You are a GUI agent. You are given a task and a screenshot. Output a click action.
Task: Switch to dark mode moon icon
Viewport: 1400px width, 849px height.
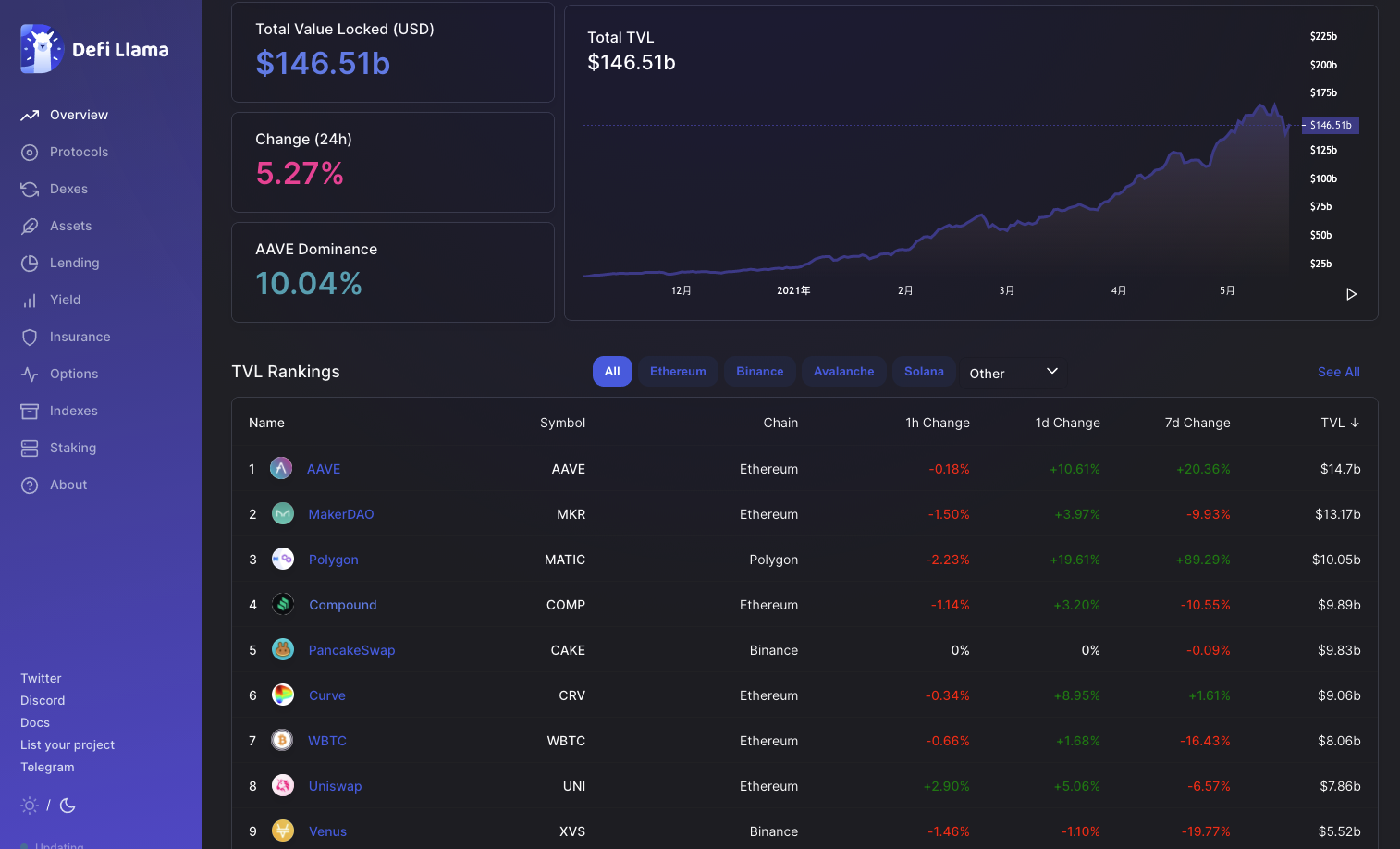[x=68, y=806]
